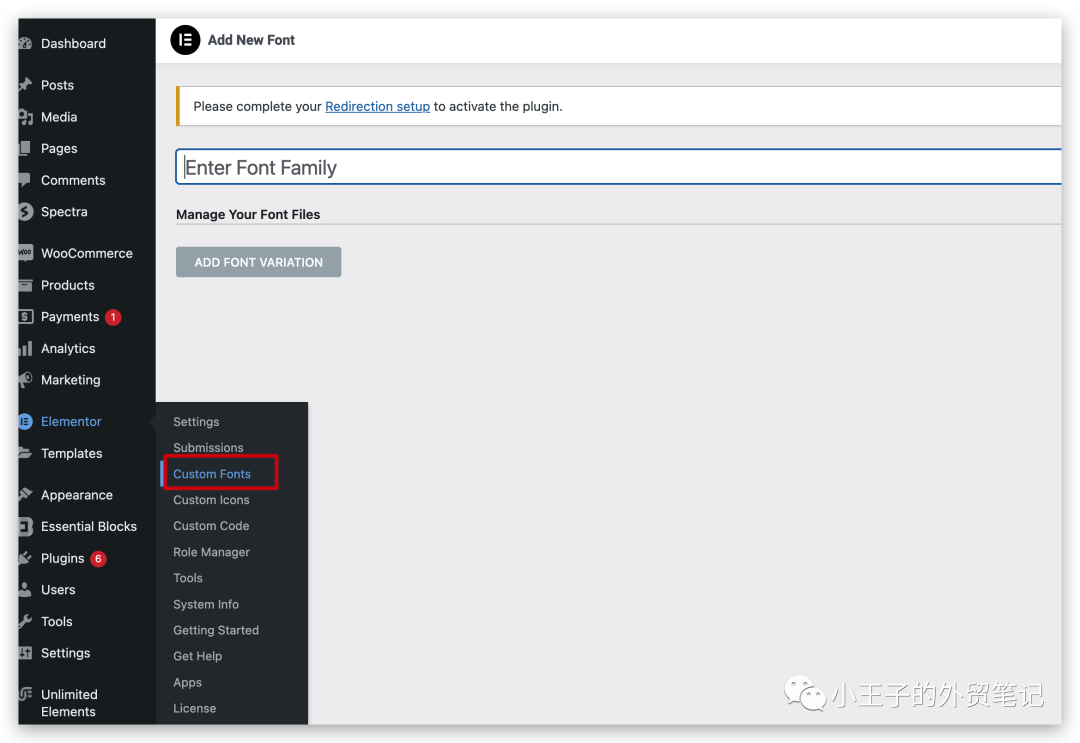Click the Marketing megaphone icon
This screenshot has width=1080, height=743.
[25, 379]
